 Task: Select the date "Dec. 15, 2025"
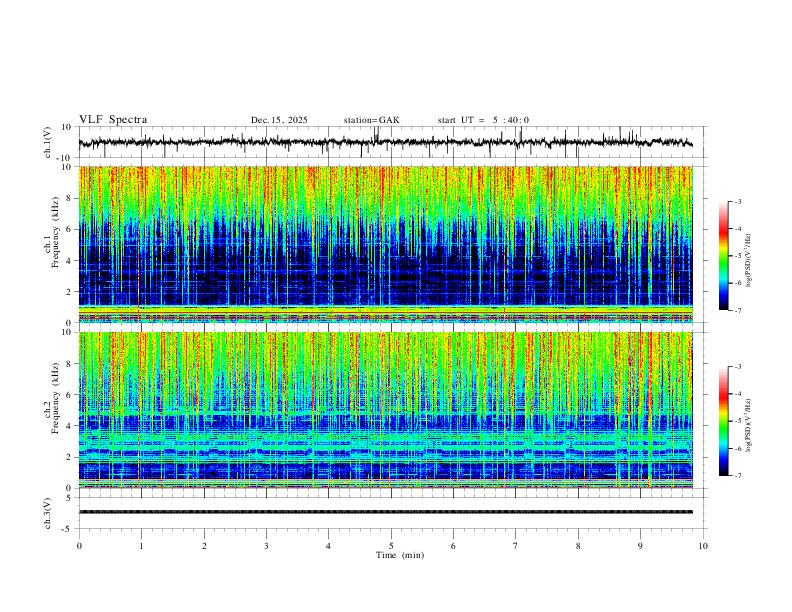tap(279, 120)
